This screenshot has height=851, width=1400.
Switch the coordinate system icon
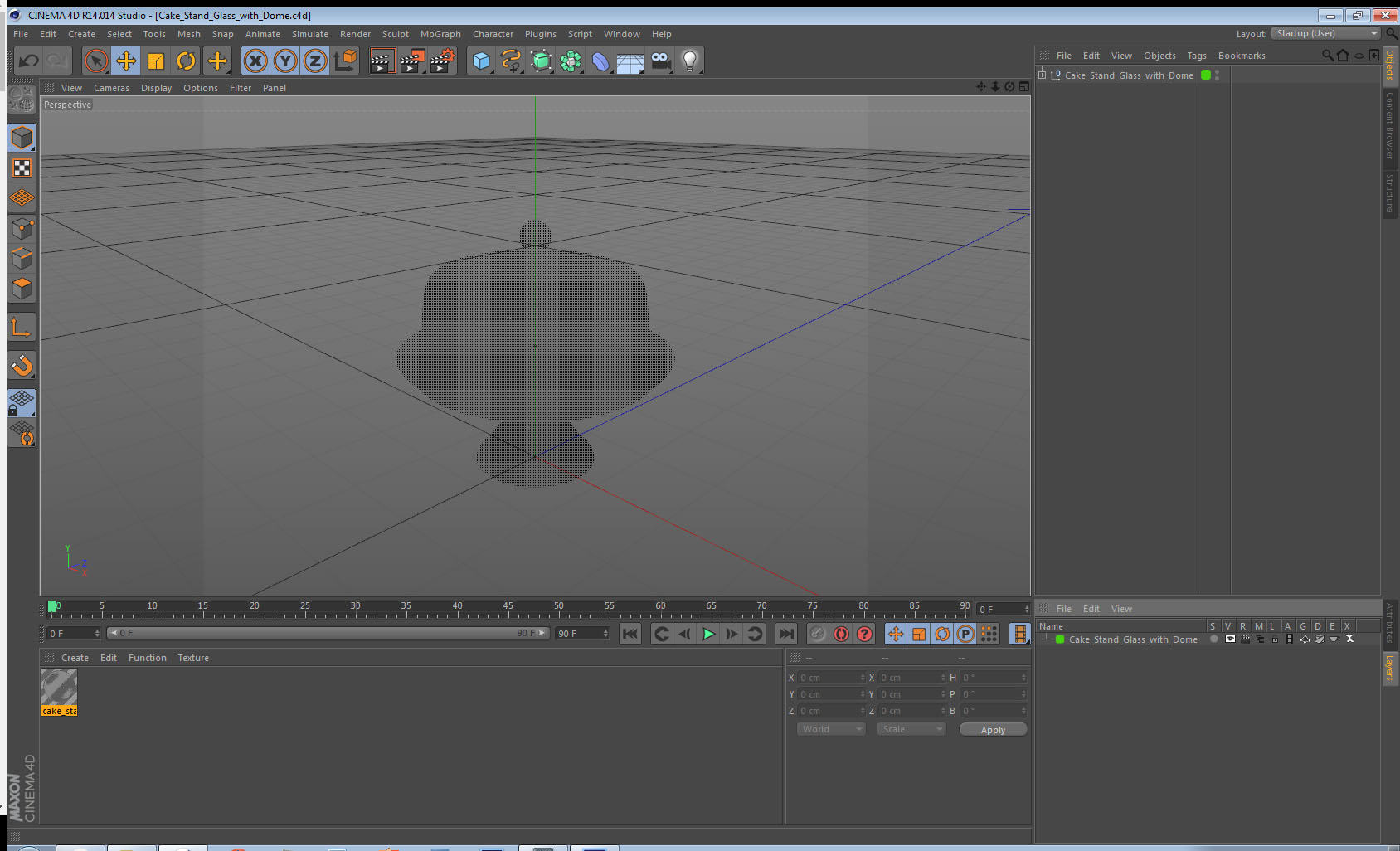coord(345,61)
